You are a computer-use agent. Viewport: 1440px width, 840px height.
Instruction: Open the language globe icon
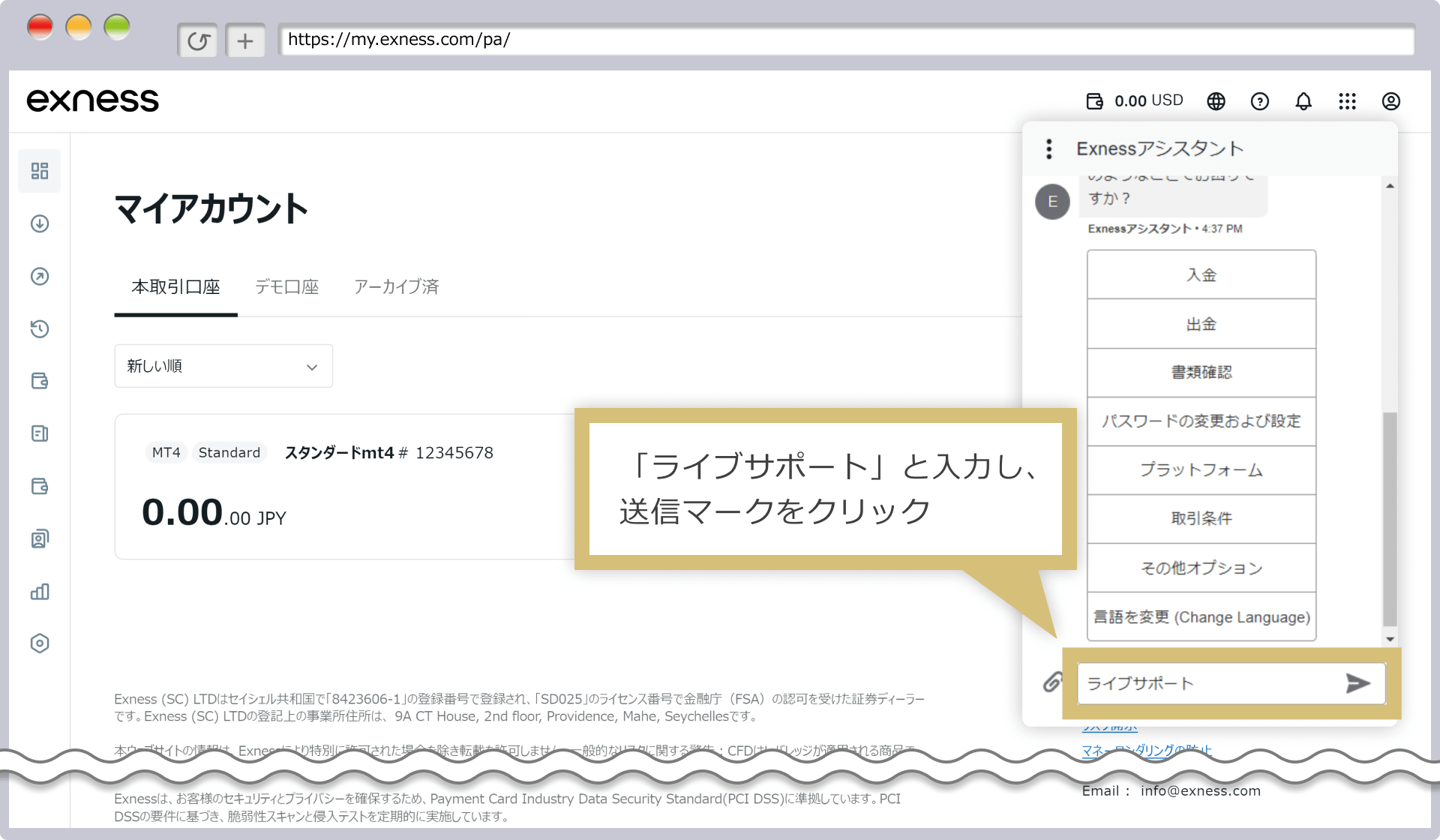(x=1216, y=101)
